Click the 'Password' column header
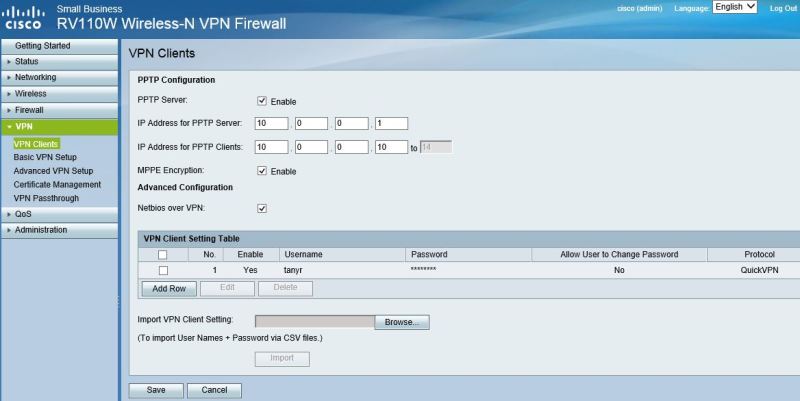The height and width of the screenshot is (401, 800). 429,255
